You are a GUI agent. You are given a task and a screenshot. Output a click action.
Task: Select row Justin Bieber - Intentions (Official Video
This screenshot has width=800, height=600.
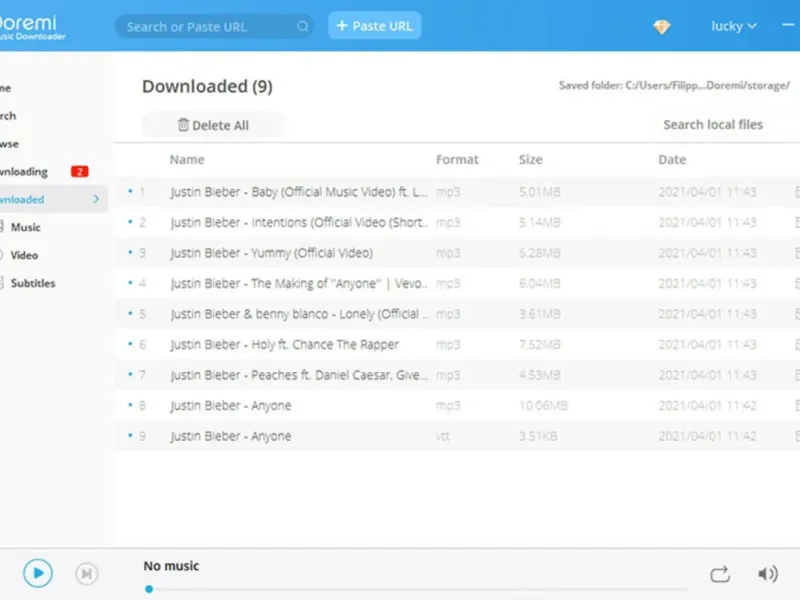pyautogui.click(x=457, y=222)
